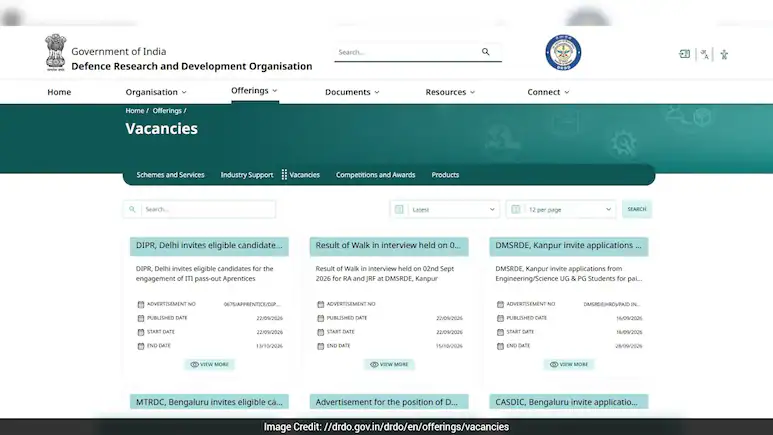
Task: Expand the Resources menu
Action: tap(450, 92)
